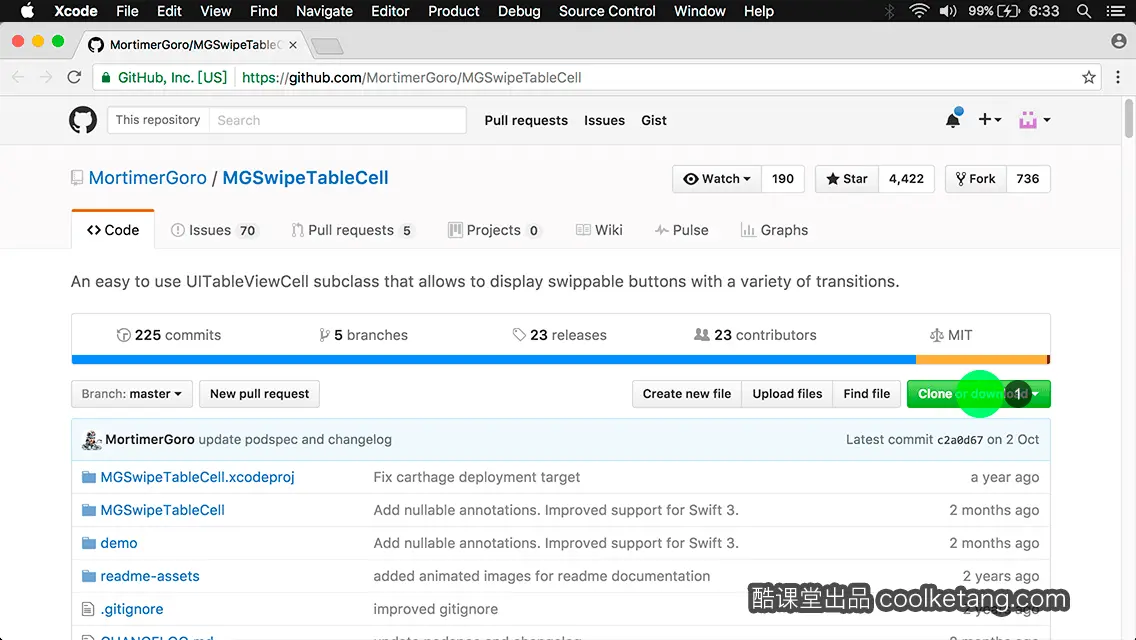This screenshot has height=640, width=1136.
Task: View the 23 contributors
Action: 755,335
